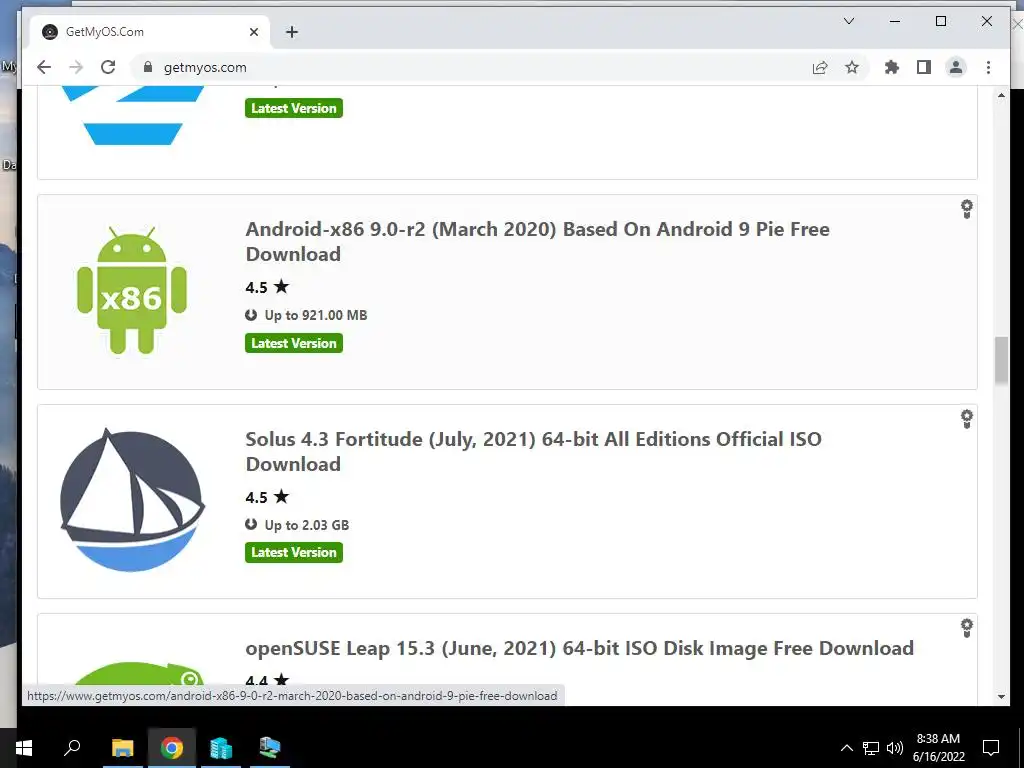Open the openSUSE Leap 15.3 title link

(579, 648)
